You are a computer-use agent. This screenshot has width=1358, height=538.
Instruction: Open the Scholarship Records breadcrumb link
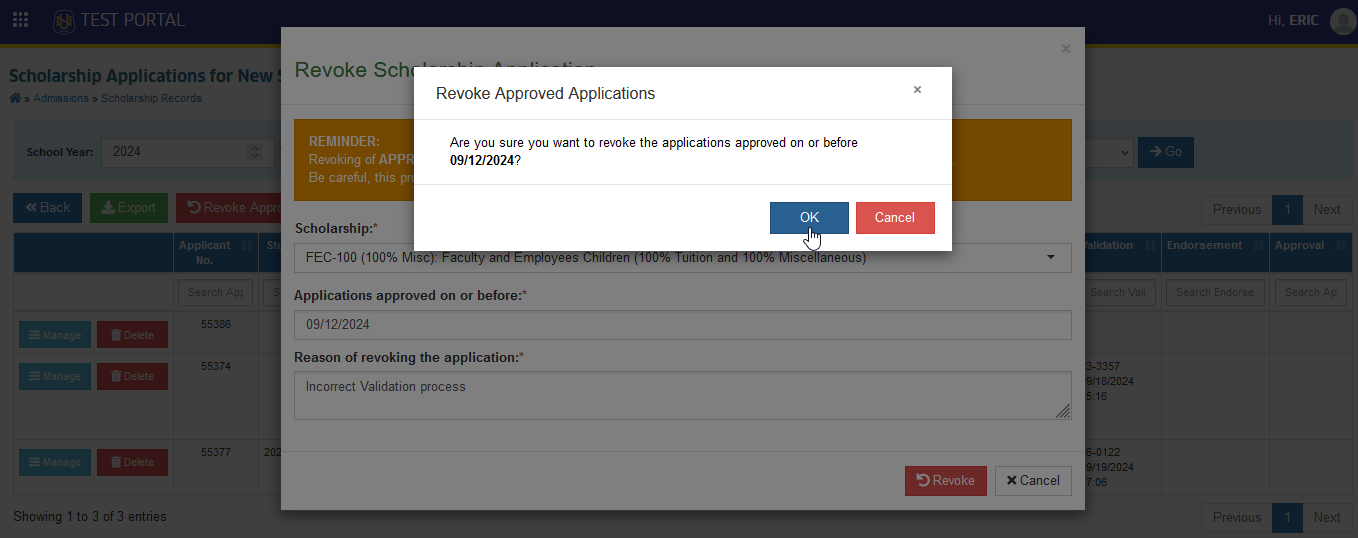151,98
